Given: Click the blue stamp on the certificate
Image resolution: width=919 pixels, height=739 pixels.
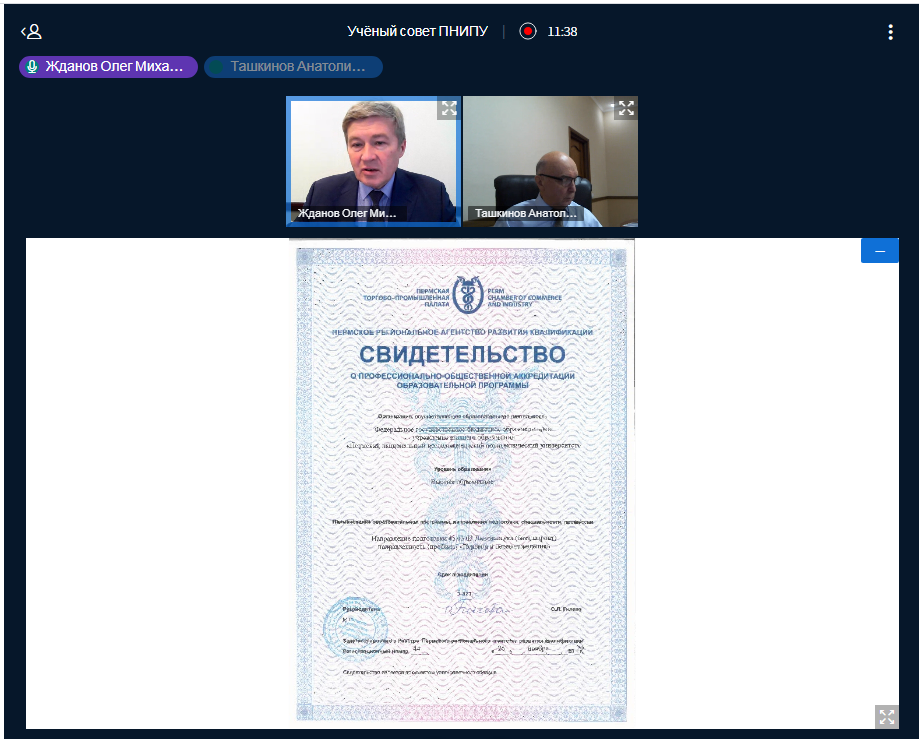Looking at the screenshot, I should click(x=355, y=629).
